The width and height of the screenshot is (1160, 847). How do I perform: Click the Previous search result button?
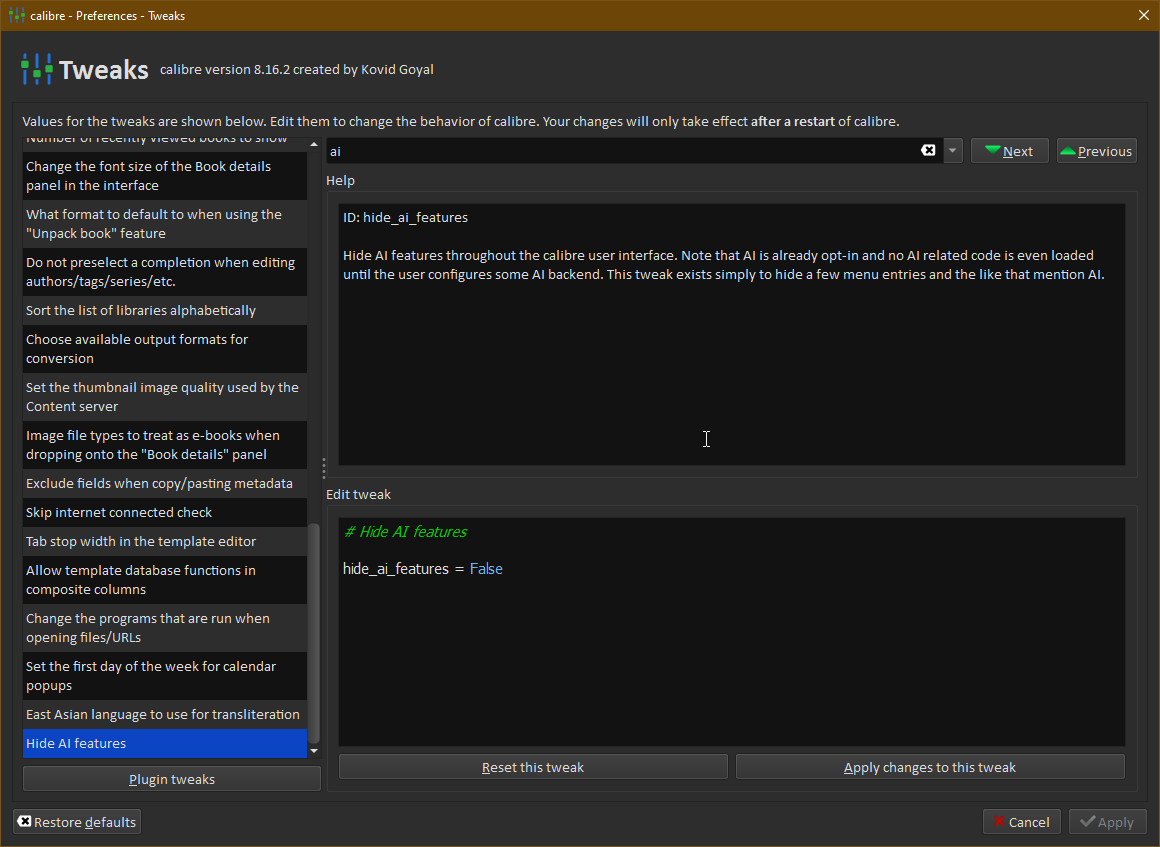(1096, 151)
